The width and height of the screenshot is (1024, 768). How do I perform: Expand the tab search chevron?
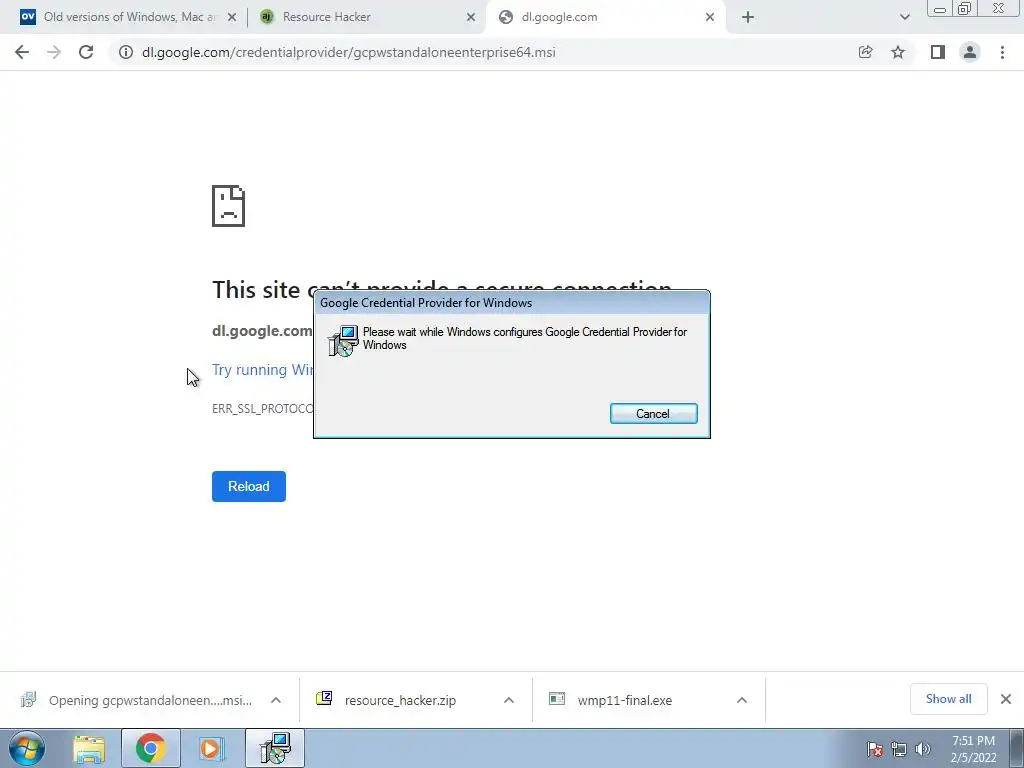pos(904,18)
